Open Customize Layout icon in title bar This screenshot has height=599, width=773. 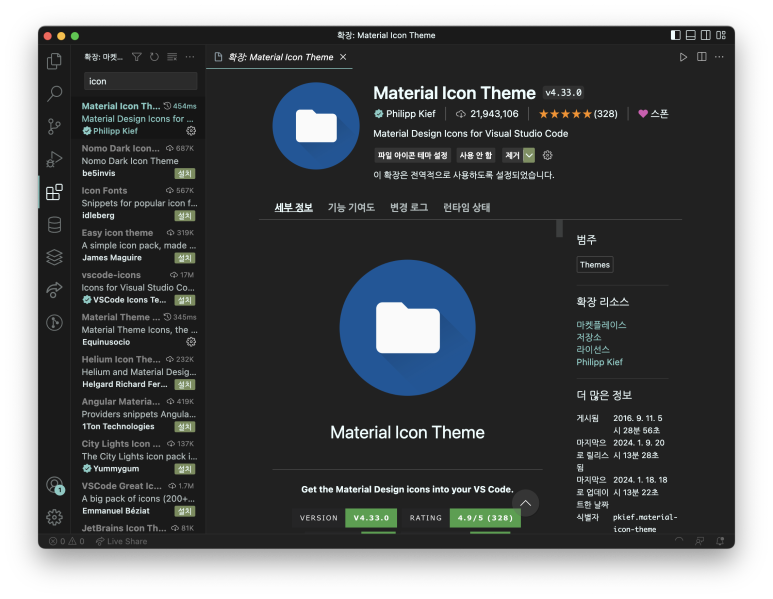(x=721, y=35)
